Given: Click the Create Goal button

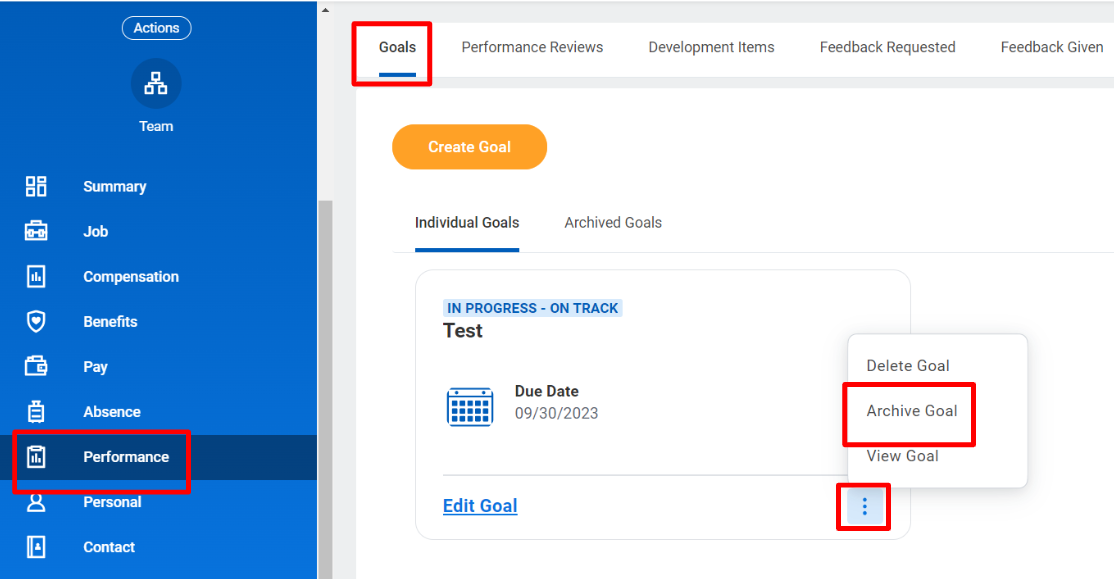Looking at the screenshot, I should [x=469, y=146].
